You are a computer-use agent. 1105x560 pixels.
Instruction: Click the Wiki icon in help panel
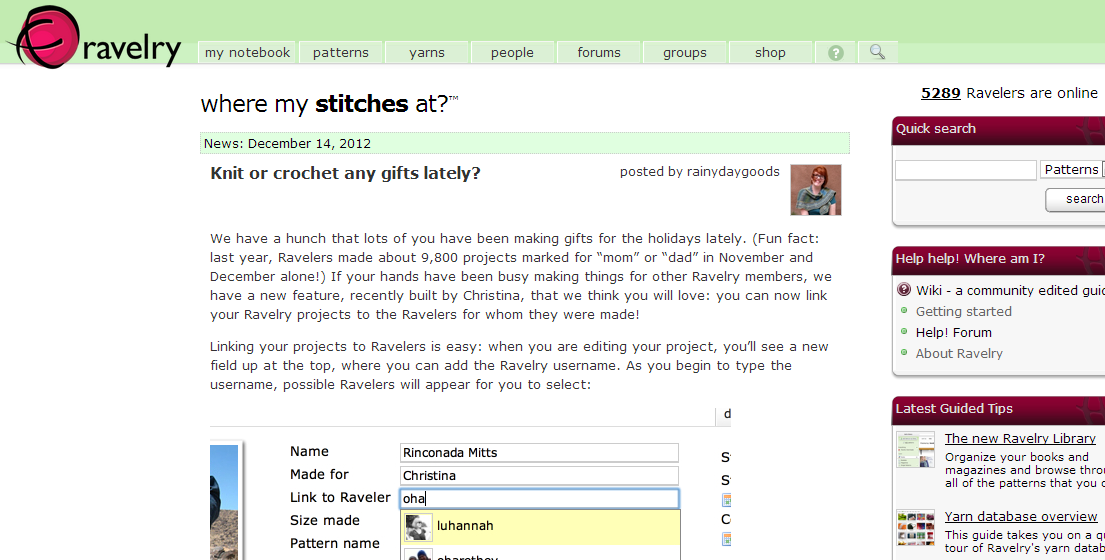[904, 290]
